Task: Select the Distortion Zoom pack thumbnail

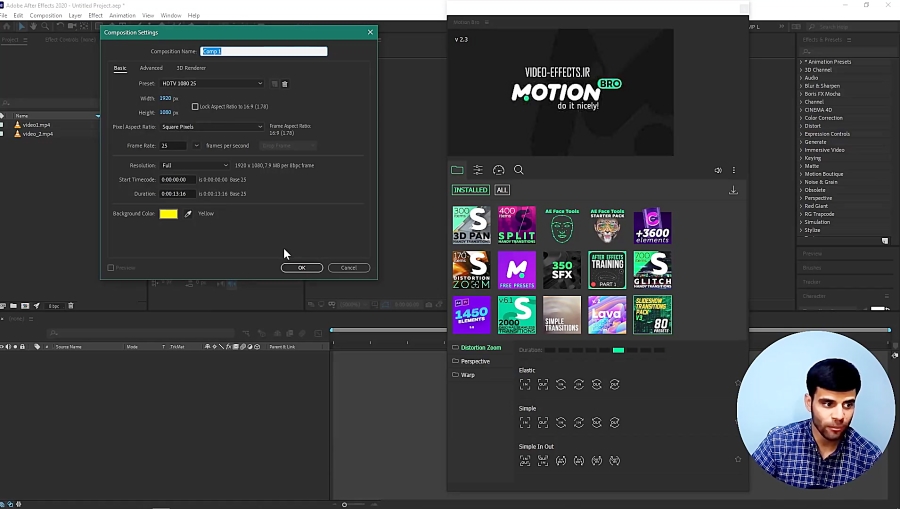Action: [x=471, y=270]
